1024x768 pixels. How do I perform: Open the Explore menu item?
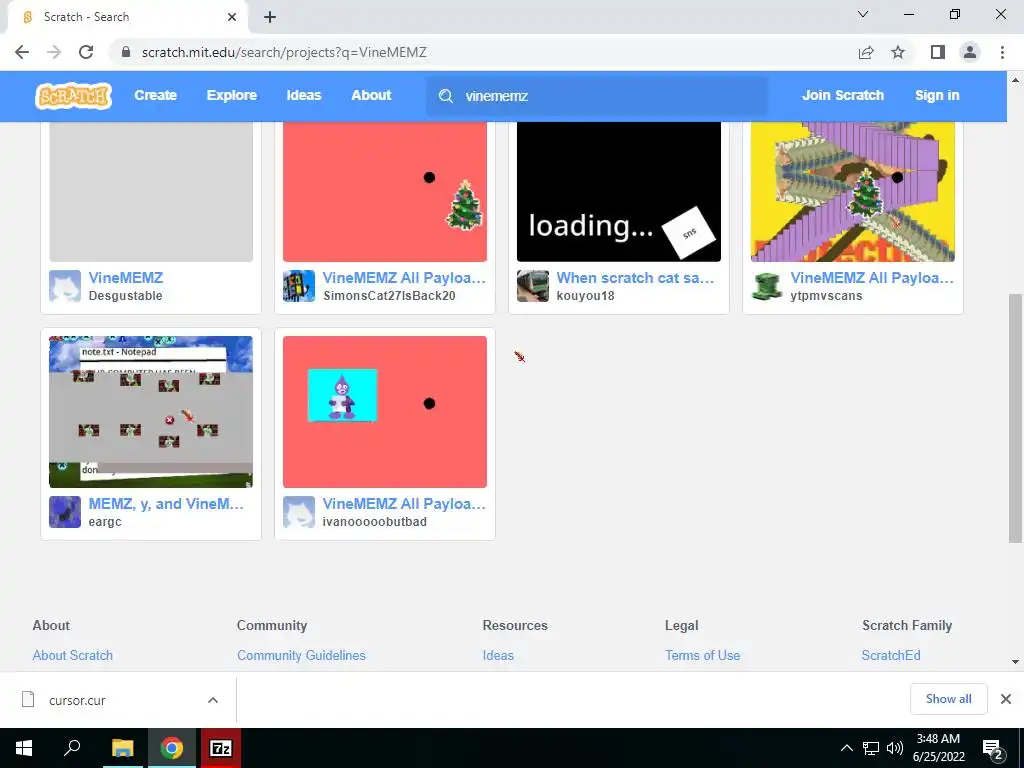click(232, 95)
